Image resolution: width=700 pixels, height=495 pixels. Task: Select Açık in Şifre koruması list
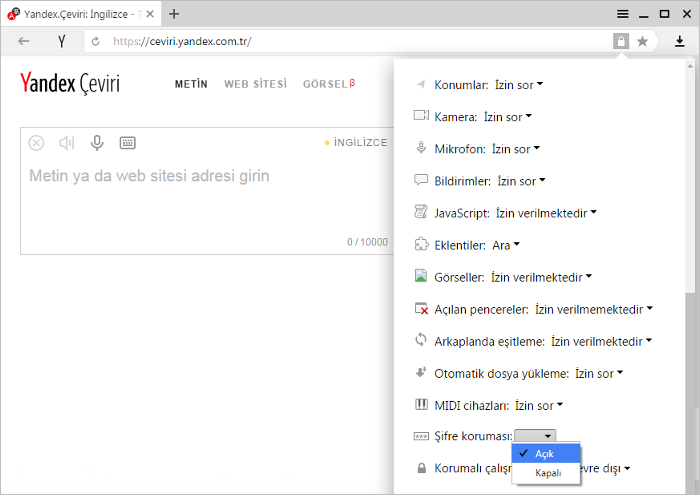click(x=546, y=453)
